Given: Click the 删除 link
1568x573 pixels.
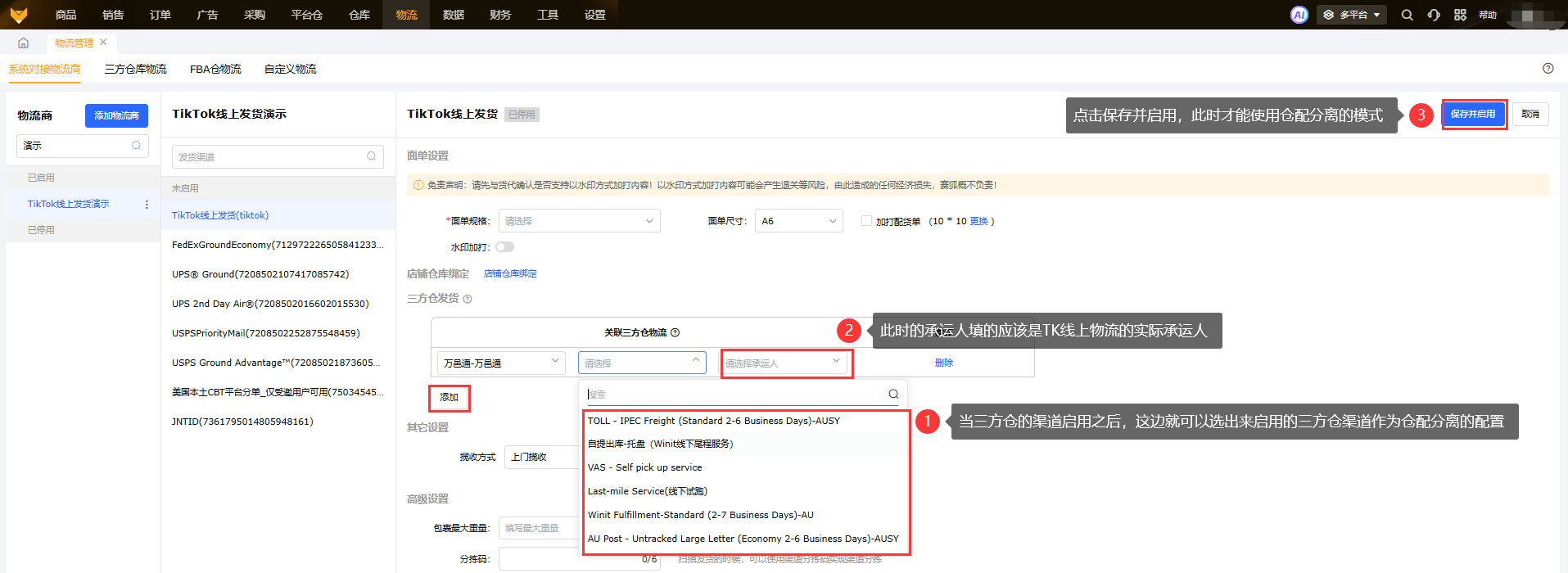Looking at the screenshot, I should point(944,363).
